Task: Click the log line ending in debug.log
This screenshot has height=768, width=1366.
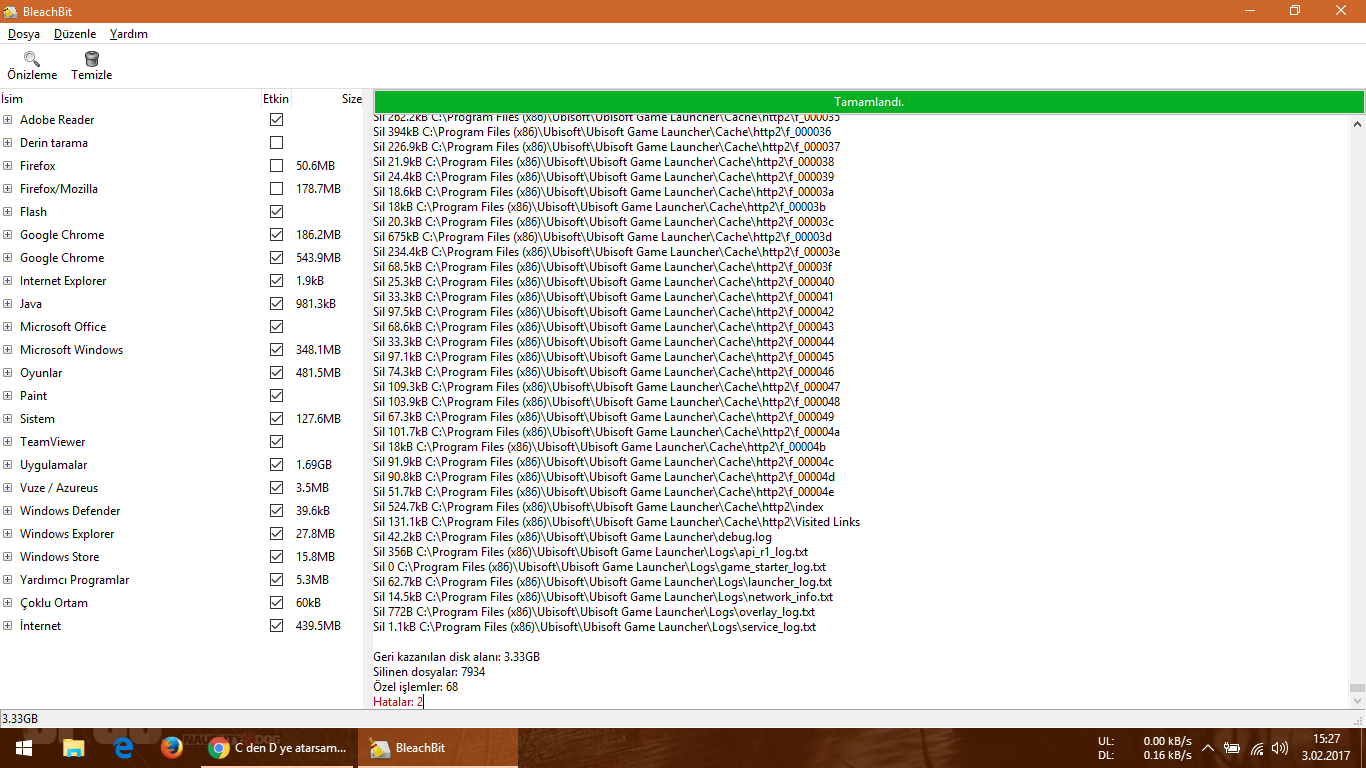Action: pos(572,537)
